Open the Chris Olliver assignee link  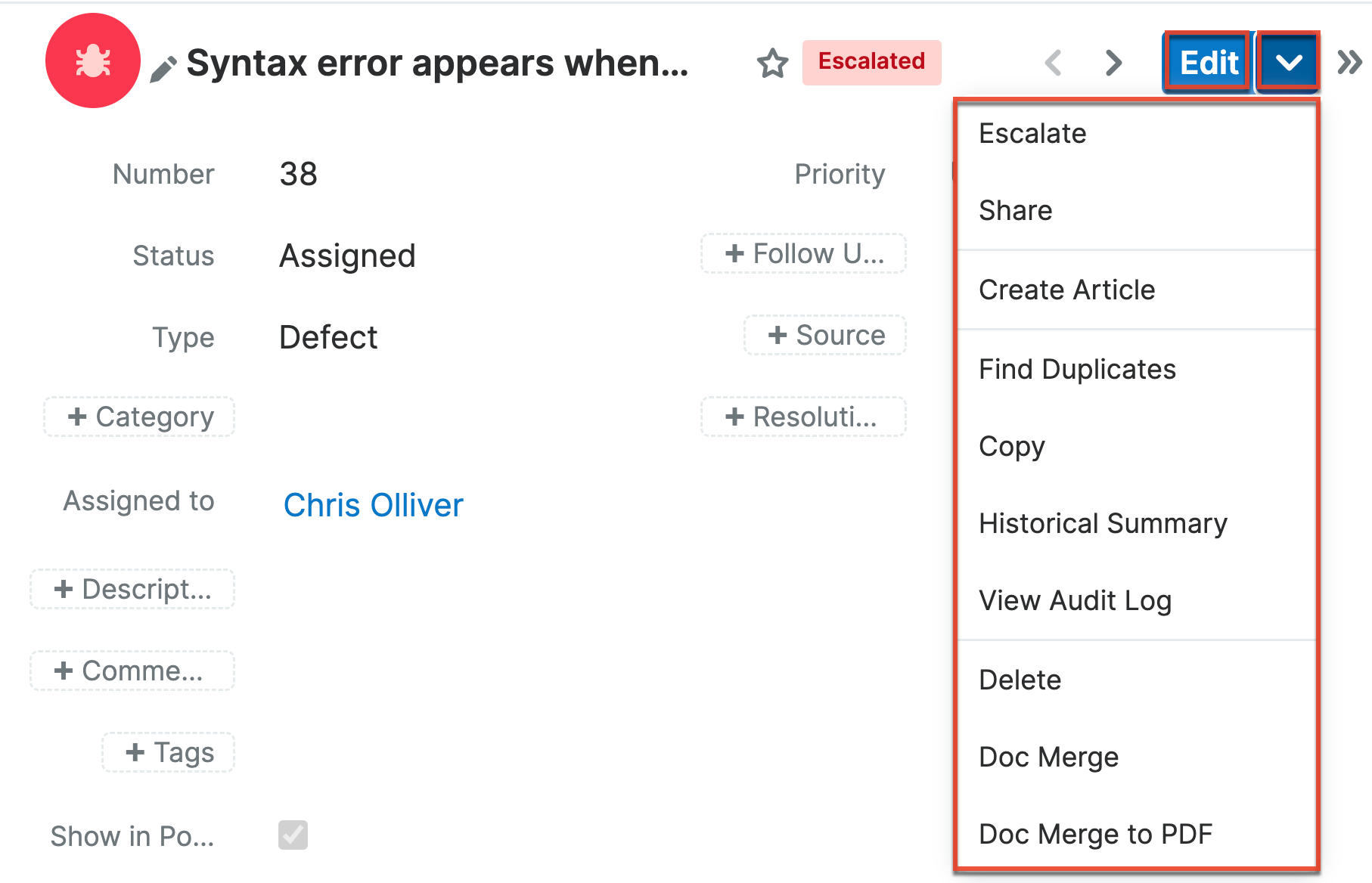374,504
